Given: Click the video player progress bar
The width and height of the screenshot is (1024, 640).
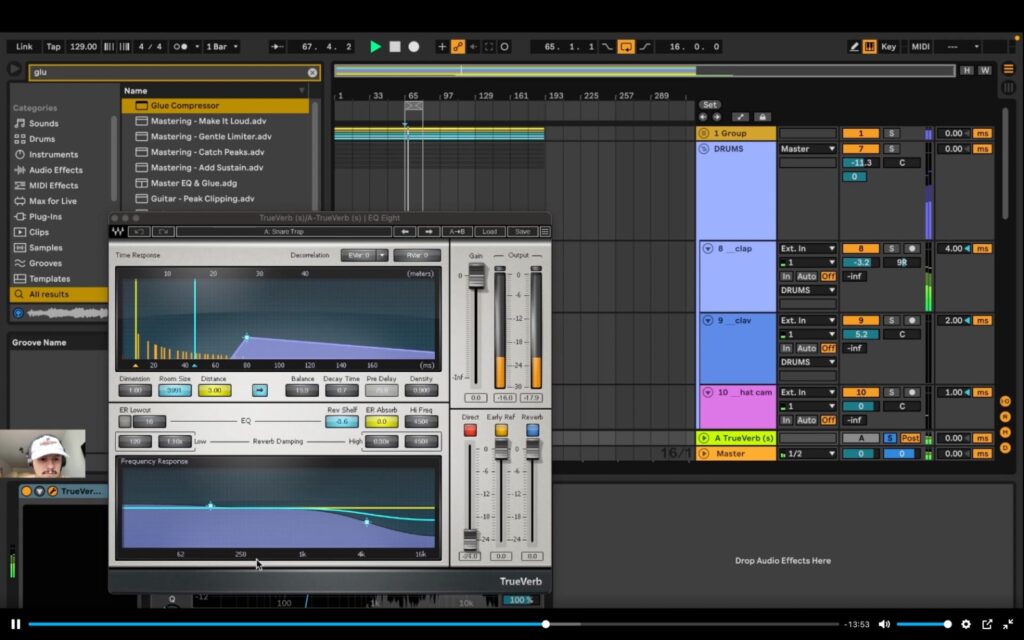Looking at the screenshot, I should point(433,624).
